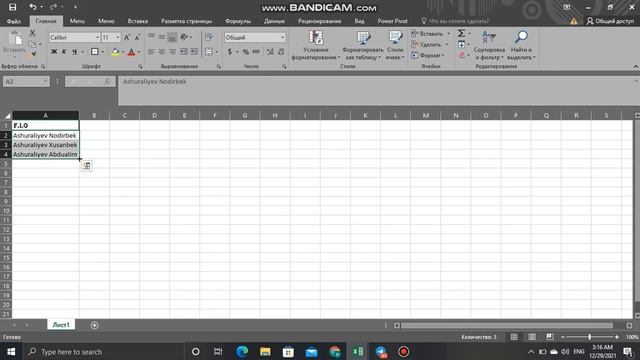Click the Clear eraser icon in Editing
Image resolution: width=640 pixels, height=360 pixels.
coord(461,55)
